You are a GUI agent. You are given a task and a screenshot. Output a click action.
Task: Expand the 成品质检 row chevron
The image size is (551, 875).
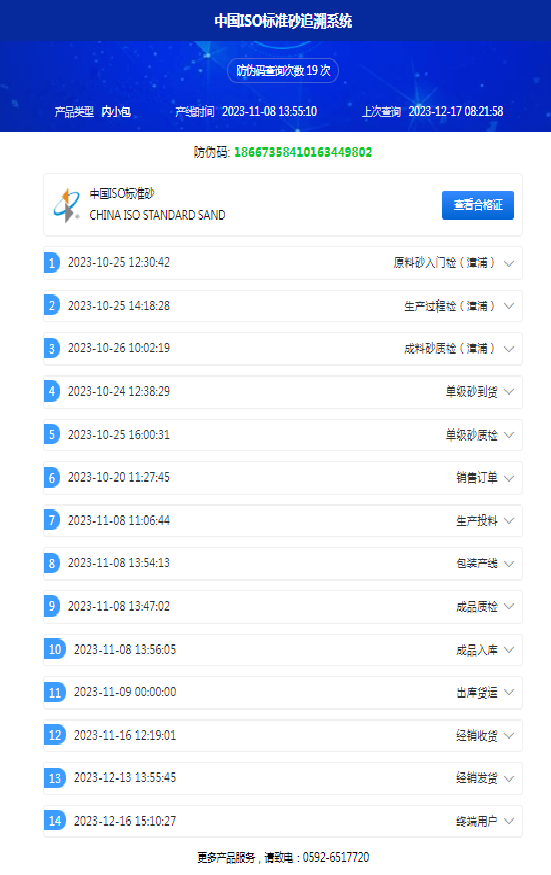[509, 607]
